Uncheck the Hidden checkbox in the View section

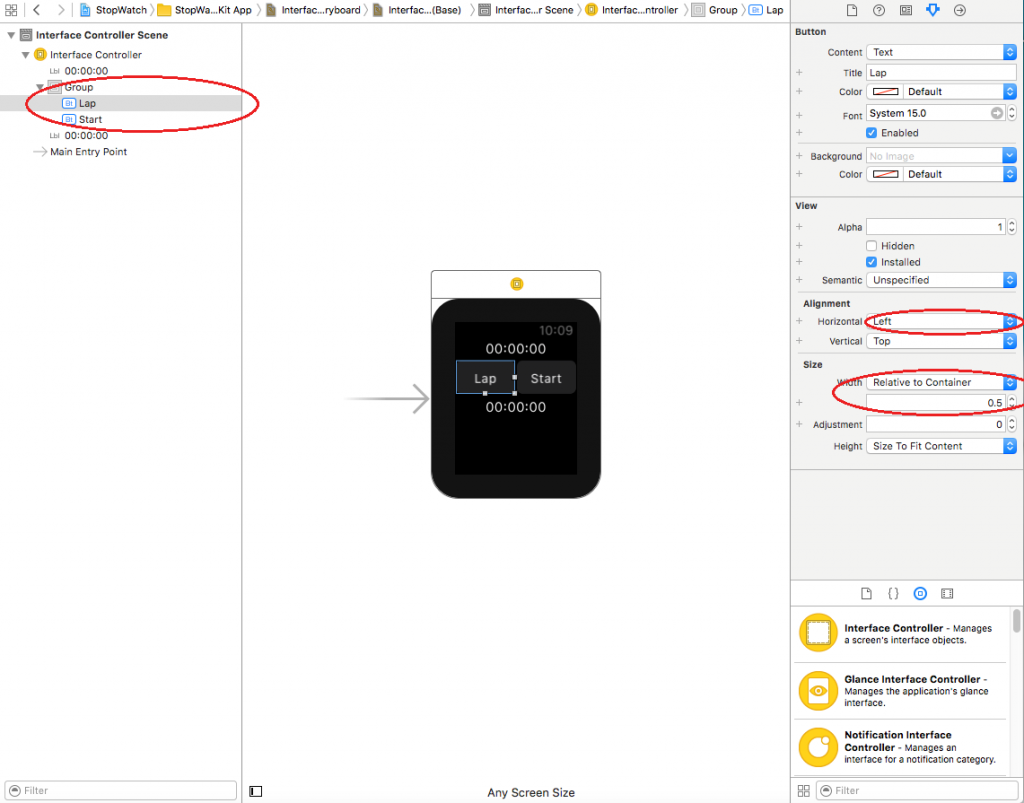[x=871, y=245]
